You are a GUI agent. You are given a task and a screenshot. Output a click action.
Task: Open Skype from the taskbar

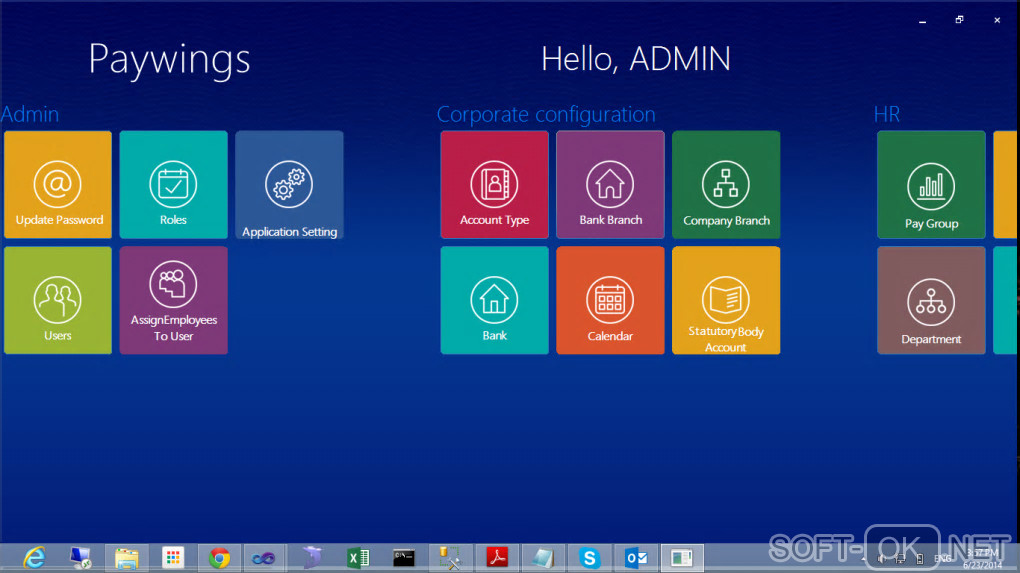(590, 558)
